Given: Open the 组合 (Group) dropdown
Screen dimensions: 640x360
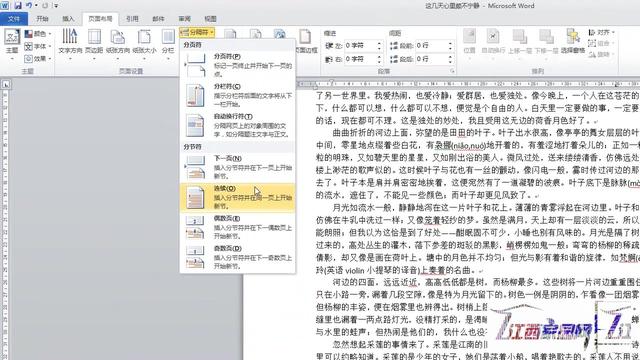Looking at the screenshot, I should pyautogui.click(x=601, y=43).
